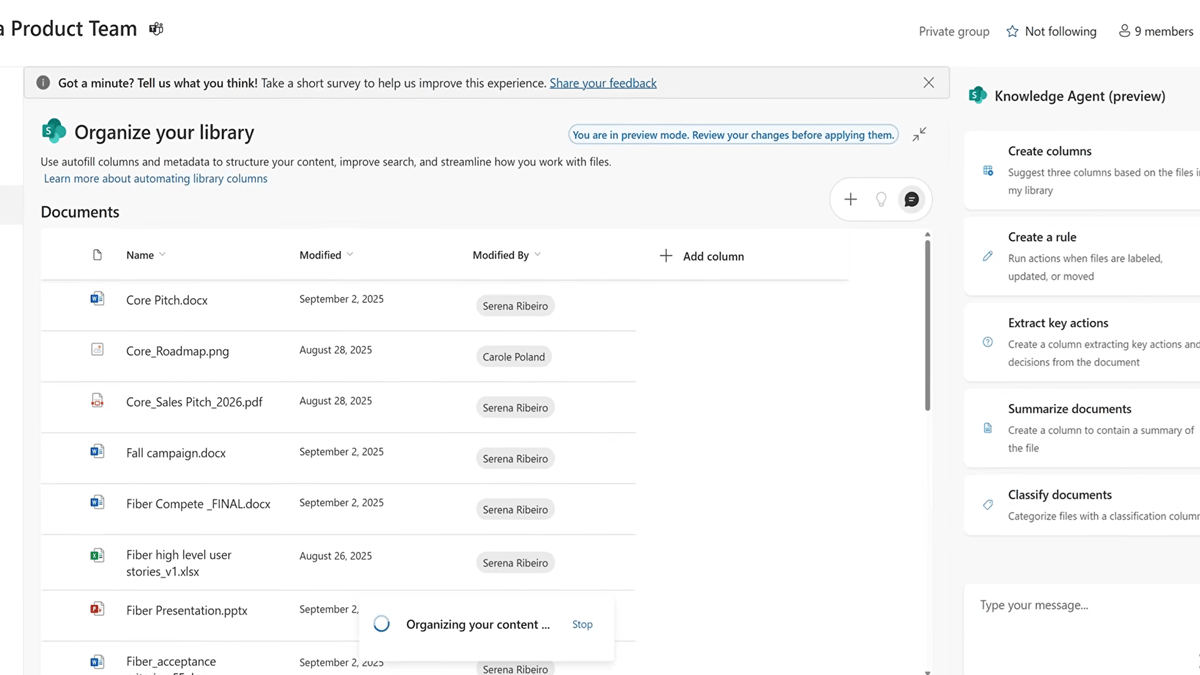Expand the Modified column sort menu
The image size is (1200, 675).
349,255
